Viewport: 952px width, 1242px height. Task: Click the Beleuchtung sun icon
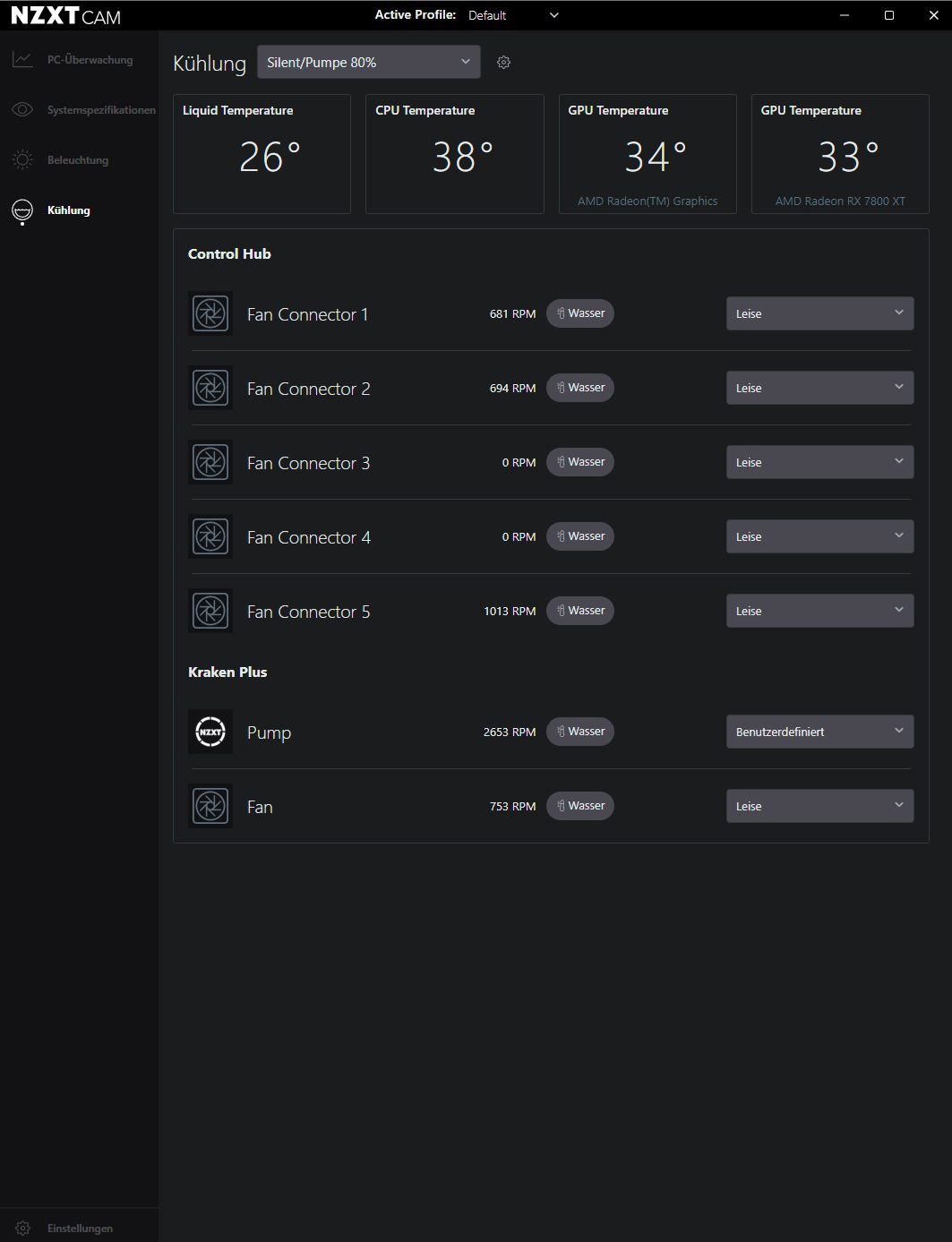[x=22, y=160]
